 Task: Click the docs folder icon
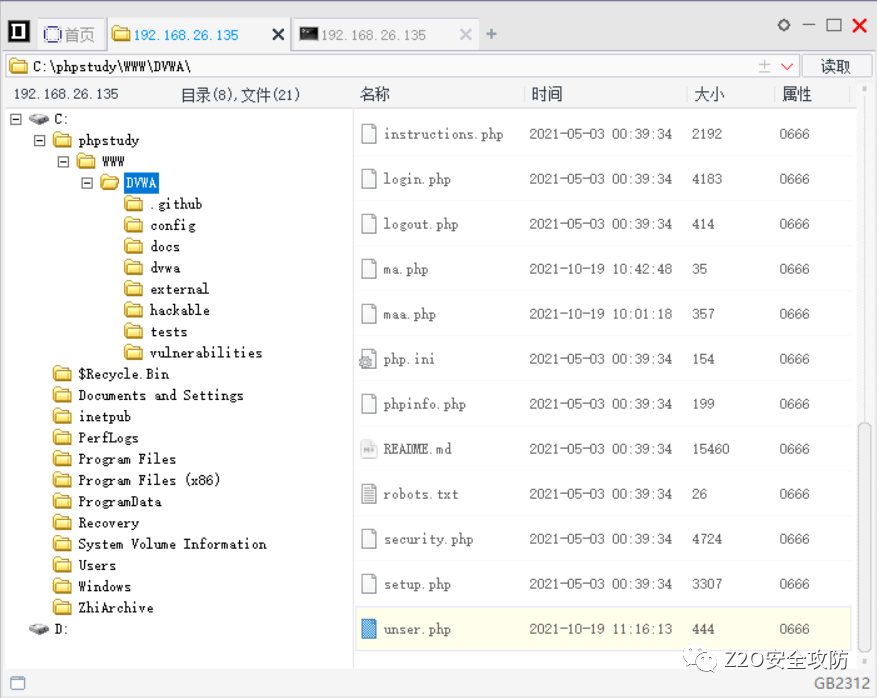(x=133, y=246)
